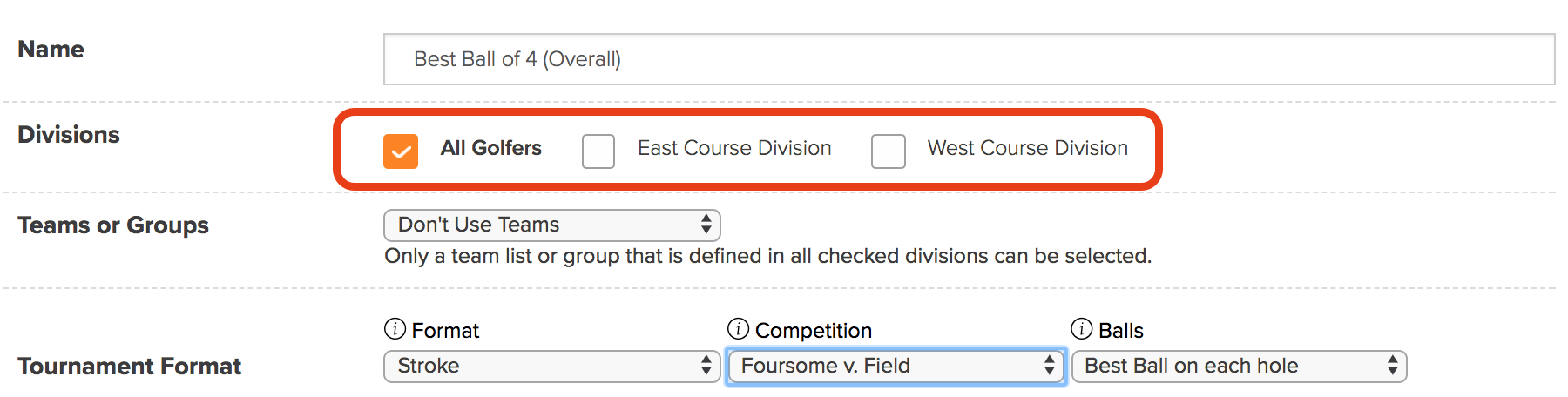The width and height of the screenshot is (1568, 397).
Task: Click the Format info icon
Action: tap(395, 329)
